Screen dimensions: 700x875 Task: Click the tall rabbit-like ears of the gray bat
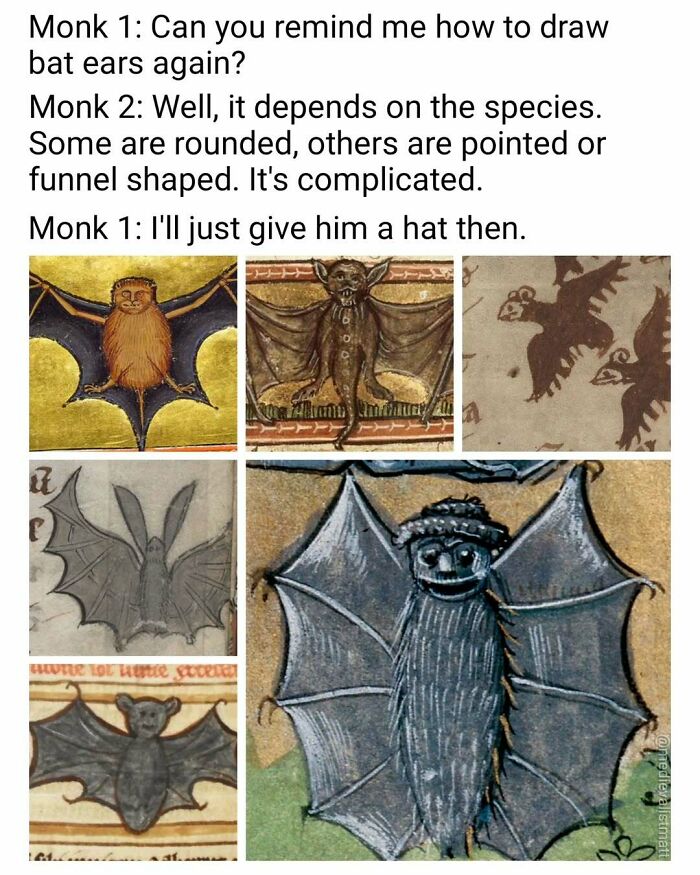pos(154,511)
